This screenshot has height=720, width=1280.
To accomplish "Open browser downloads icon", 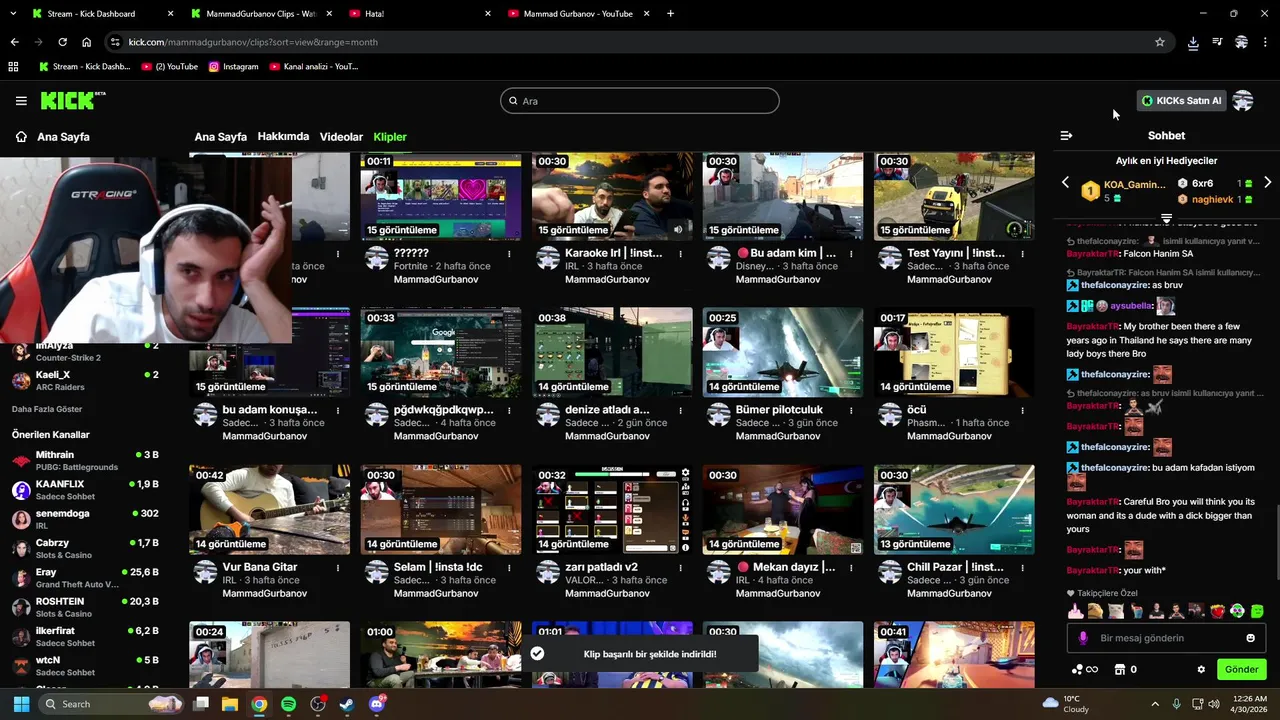I will (1193, 42).
